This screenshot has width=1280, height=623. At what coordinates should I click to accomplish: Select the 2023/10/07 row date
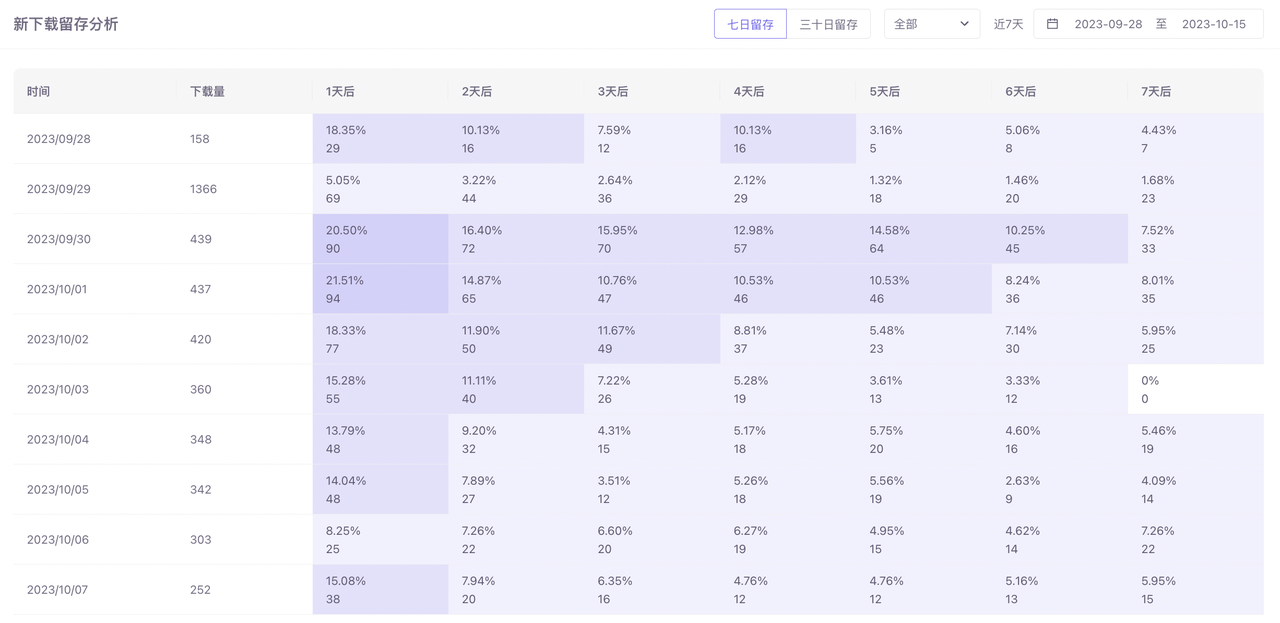[x=58, y=590]
